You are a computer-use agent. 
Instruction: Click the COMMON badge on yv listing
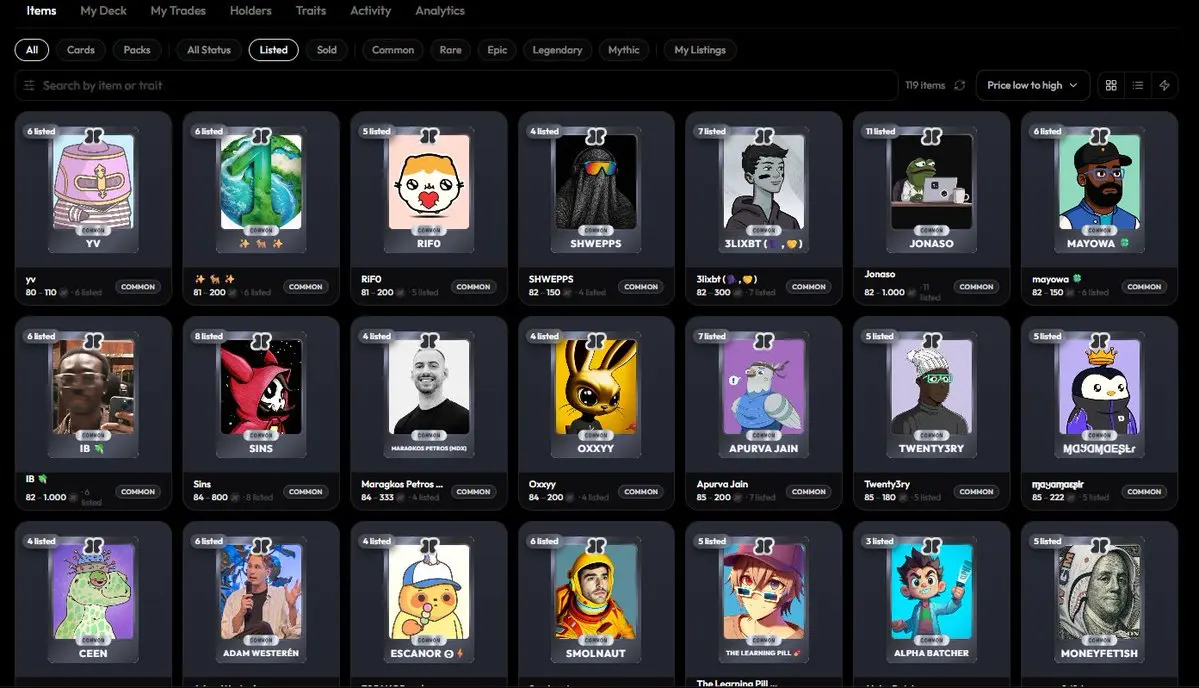tap(138, 287)
